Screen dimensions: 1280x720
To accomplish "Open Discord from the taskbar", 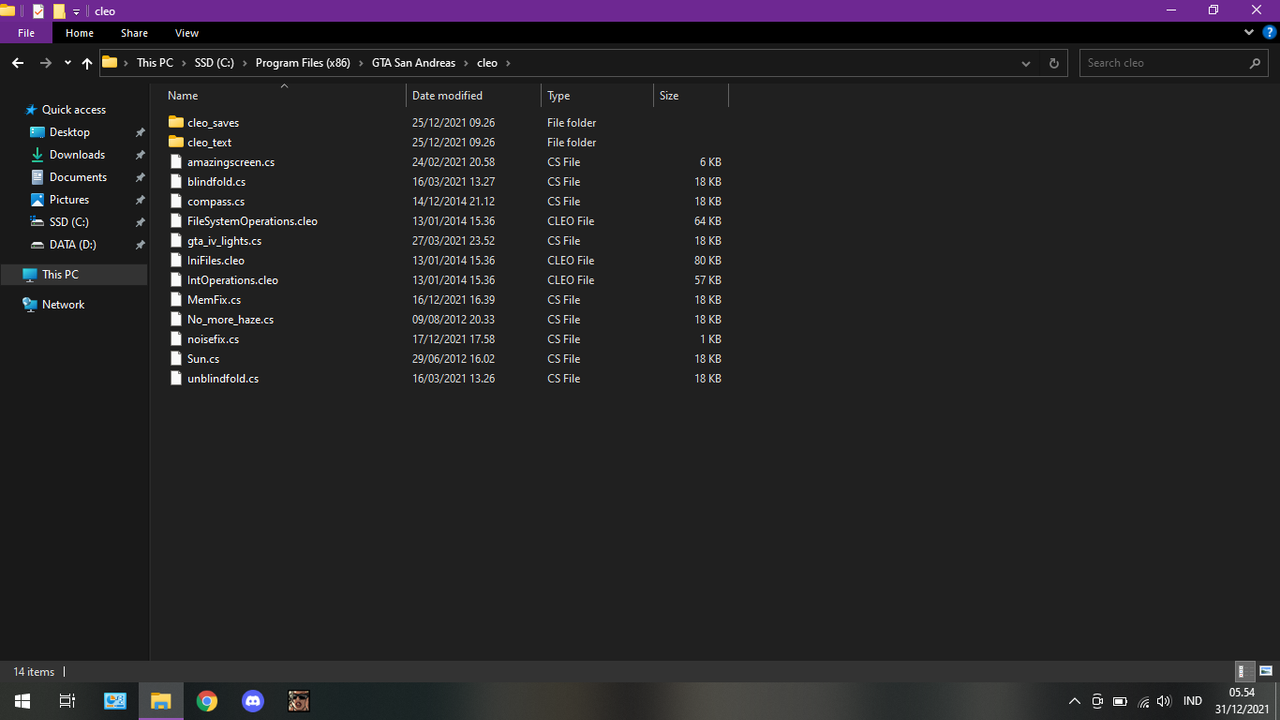I will coord(253,701).
